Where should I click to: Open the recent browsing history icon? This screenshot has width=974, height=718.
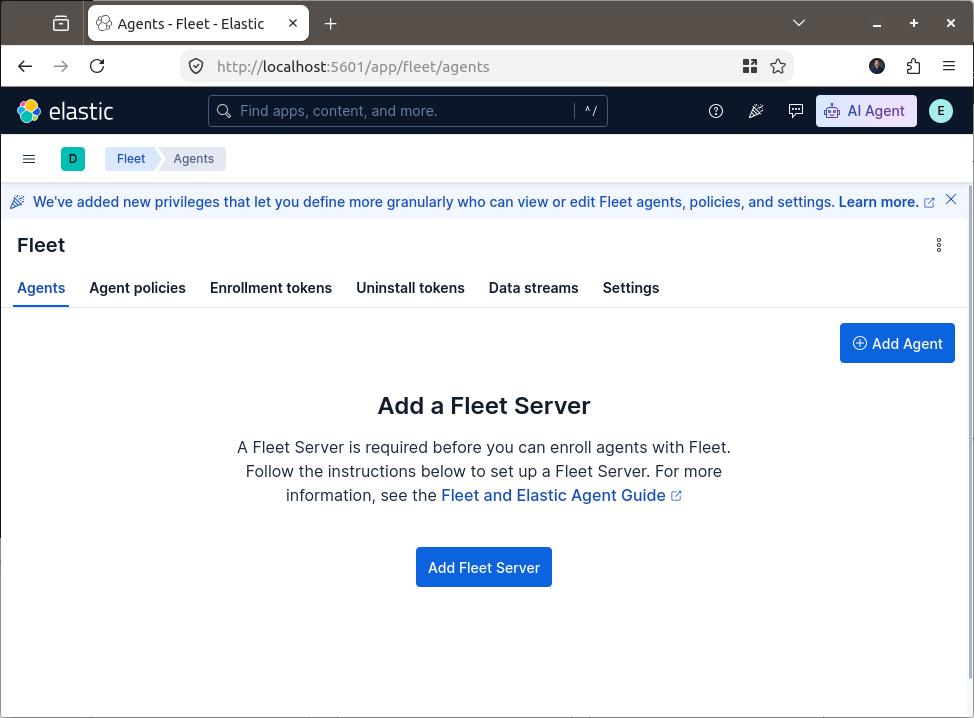pyautogui.click(x=61, y=24)
